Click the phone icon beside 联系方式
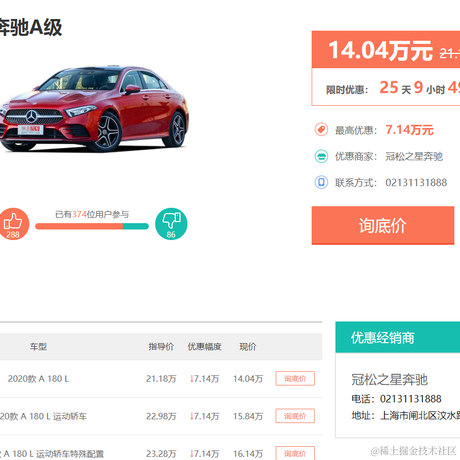The width and height of the screenshot is (460, 460). (321, 182)
